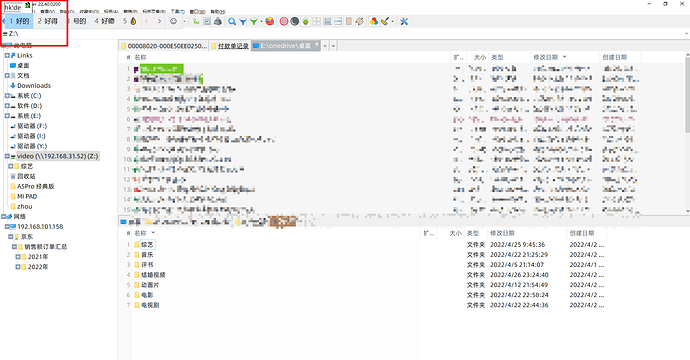Click the magnifier Find Files toolbar icon
Viewport: 690px width, 360px height.
tap(231, 21)
